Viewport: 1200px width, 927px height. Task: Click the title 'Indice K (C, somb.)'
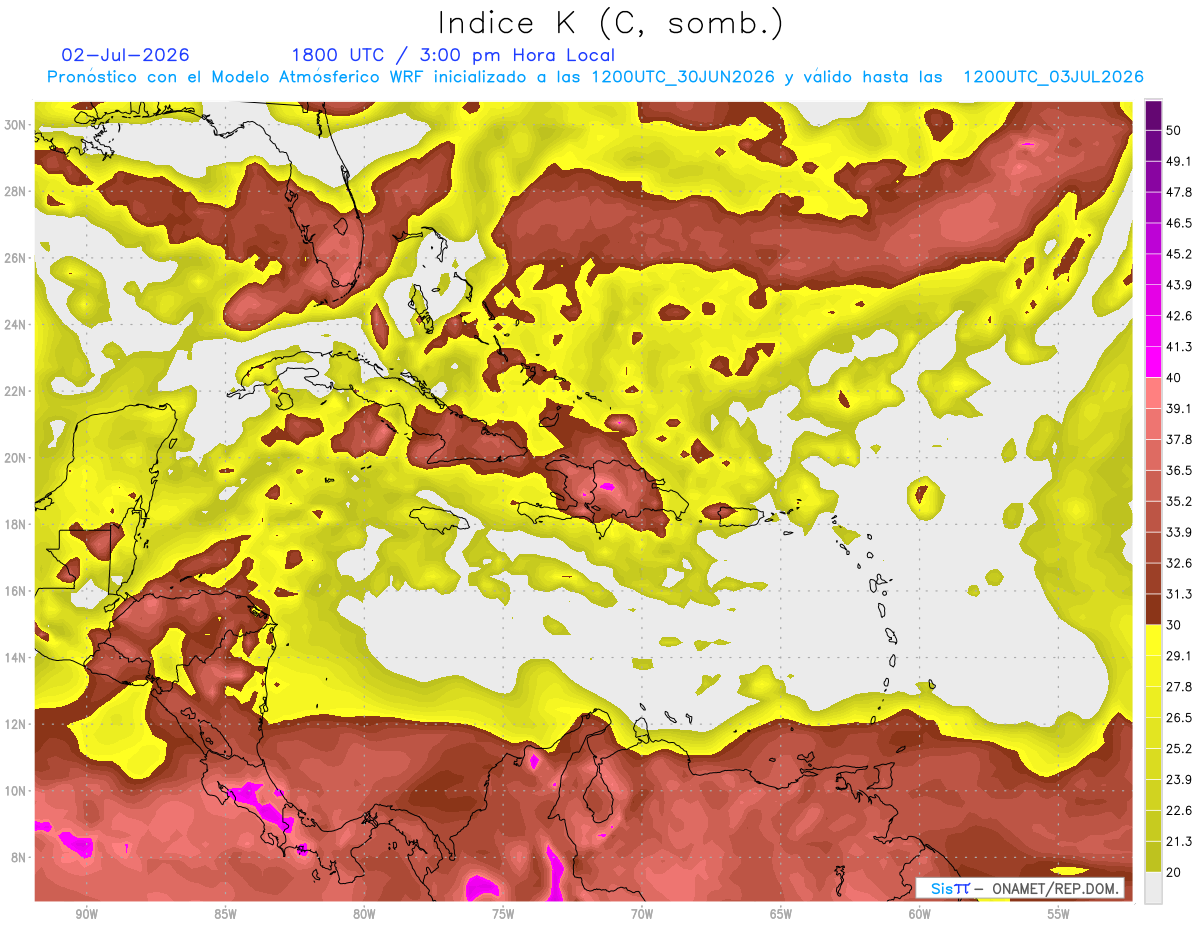tap(611, 23)
